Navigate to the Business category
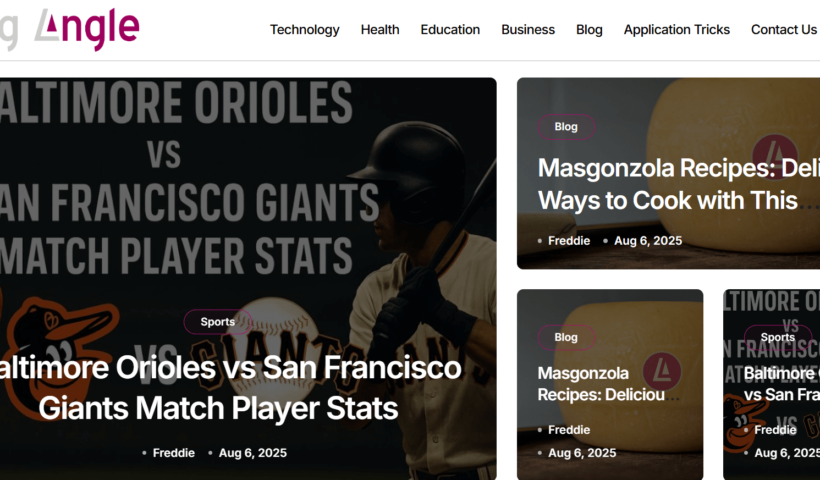 528,30
